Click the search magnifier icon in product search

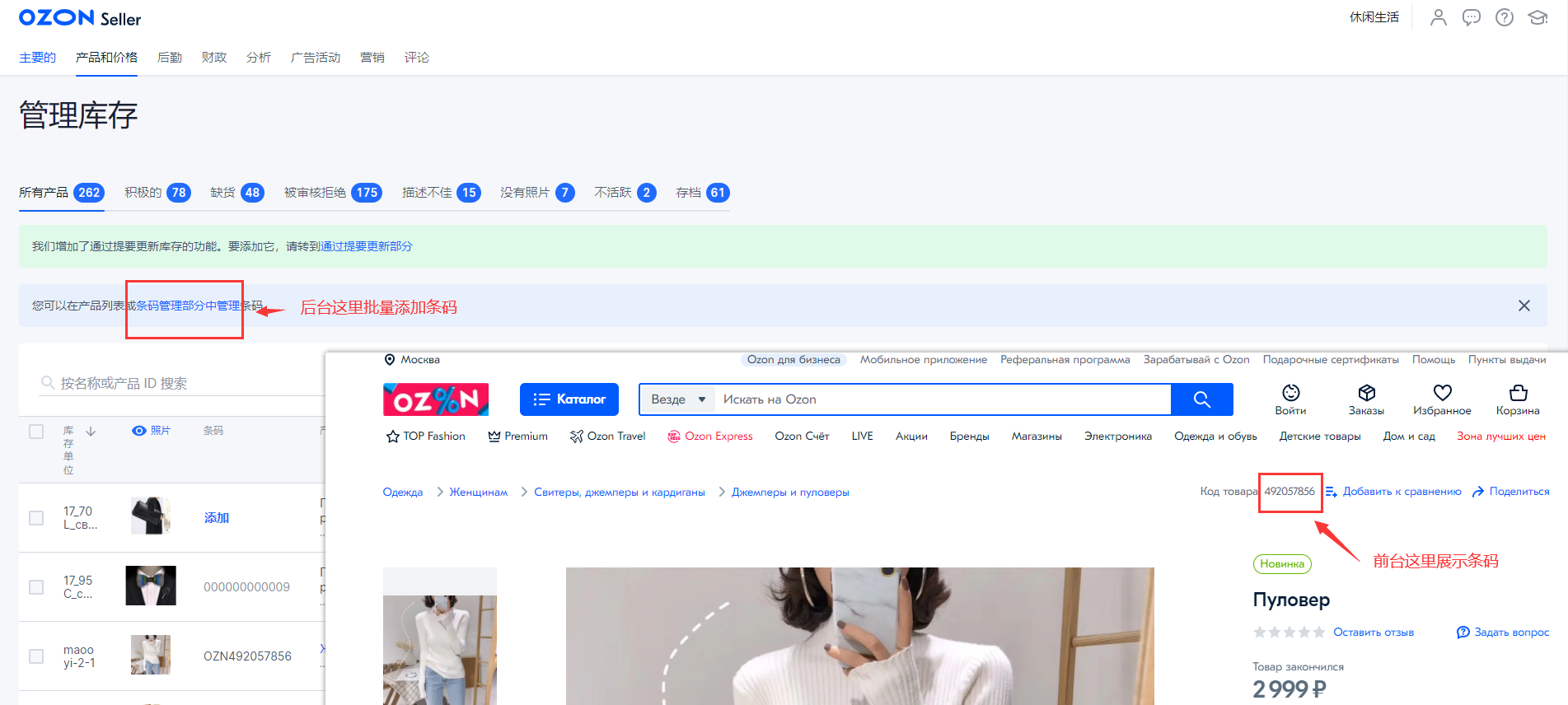coord(48,382)
